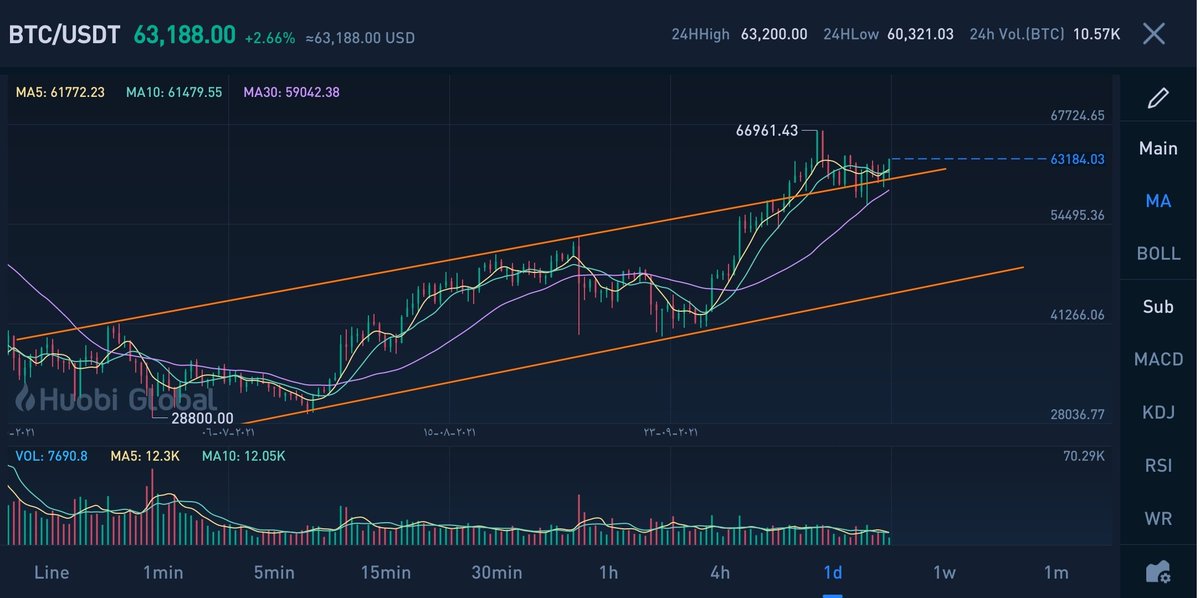Switch to the 1h interval
The height and width of the screenshot is (598, 1200).
pos(608,572)
